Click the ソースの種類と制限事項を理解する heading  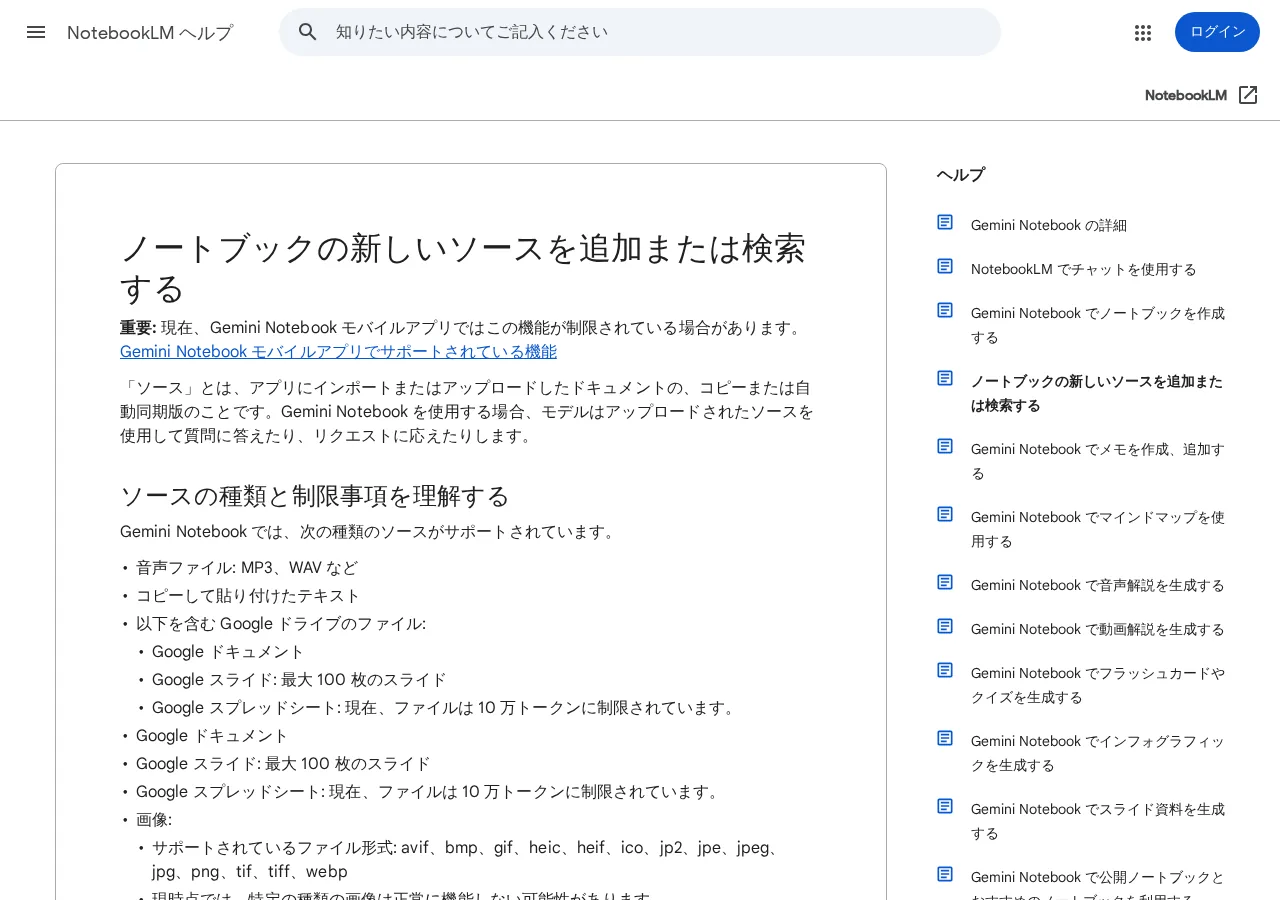[x=315, y=496]
